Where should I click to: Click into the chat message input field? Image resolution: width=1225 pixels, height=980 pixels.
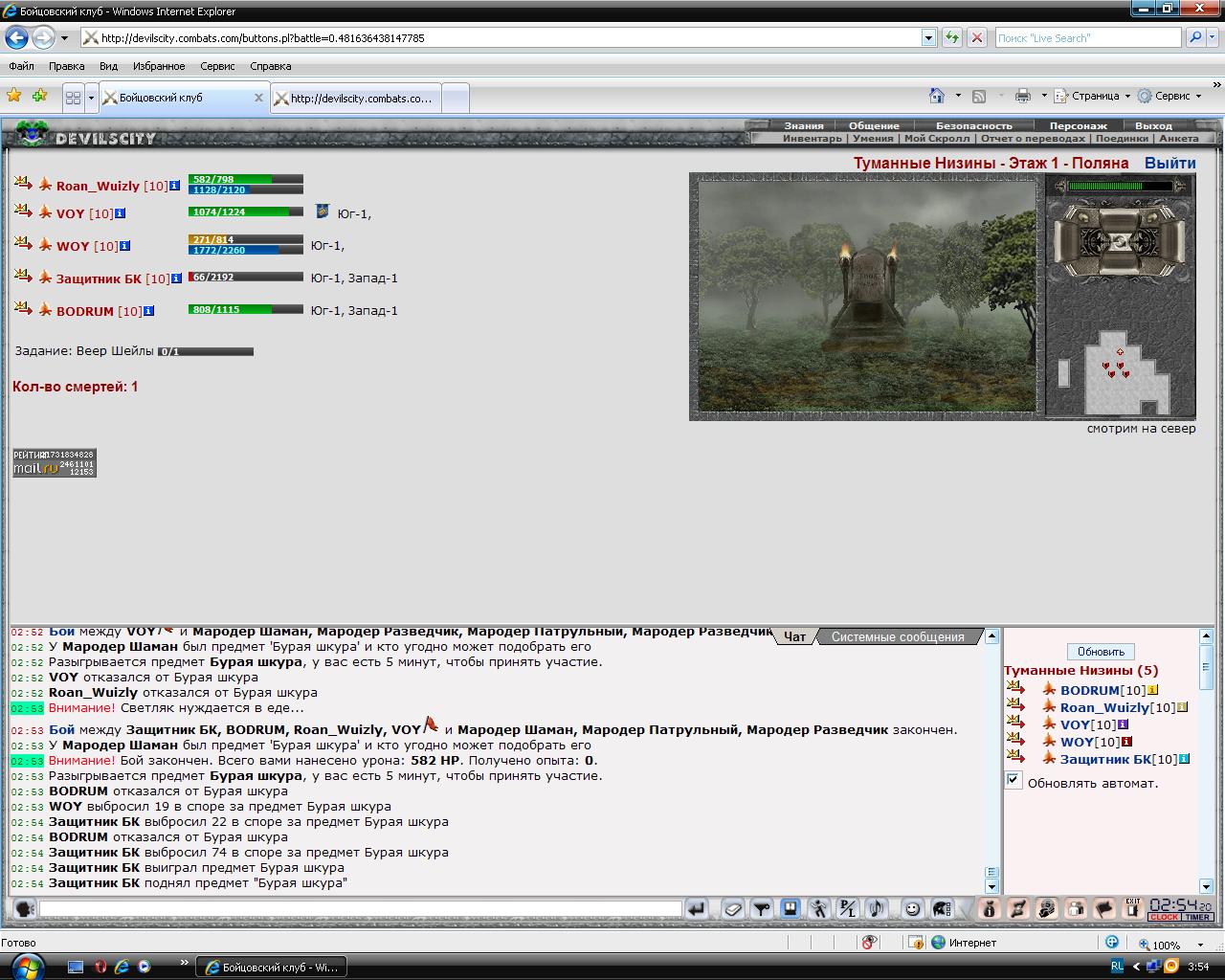[360, 909]
